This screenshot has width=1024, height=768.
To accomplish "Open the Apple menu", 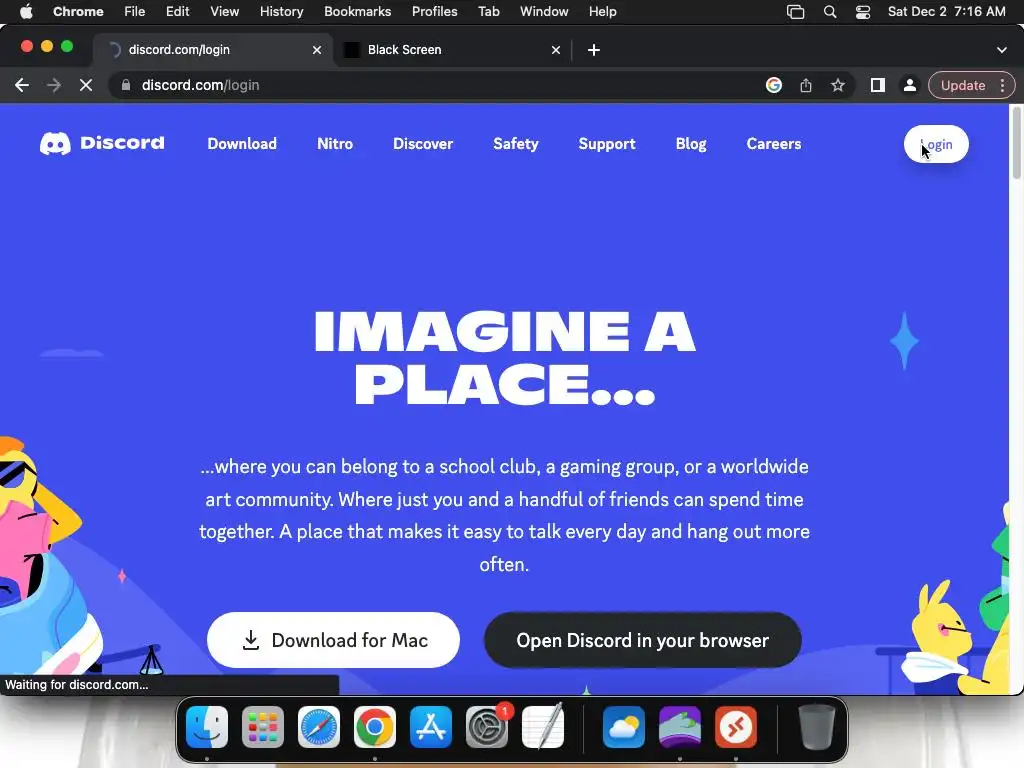I will point(26,11).
